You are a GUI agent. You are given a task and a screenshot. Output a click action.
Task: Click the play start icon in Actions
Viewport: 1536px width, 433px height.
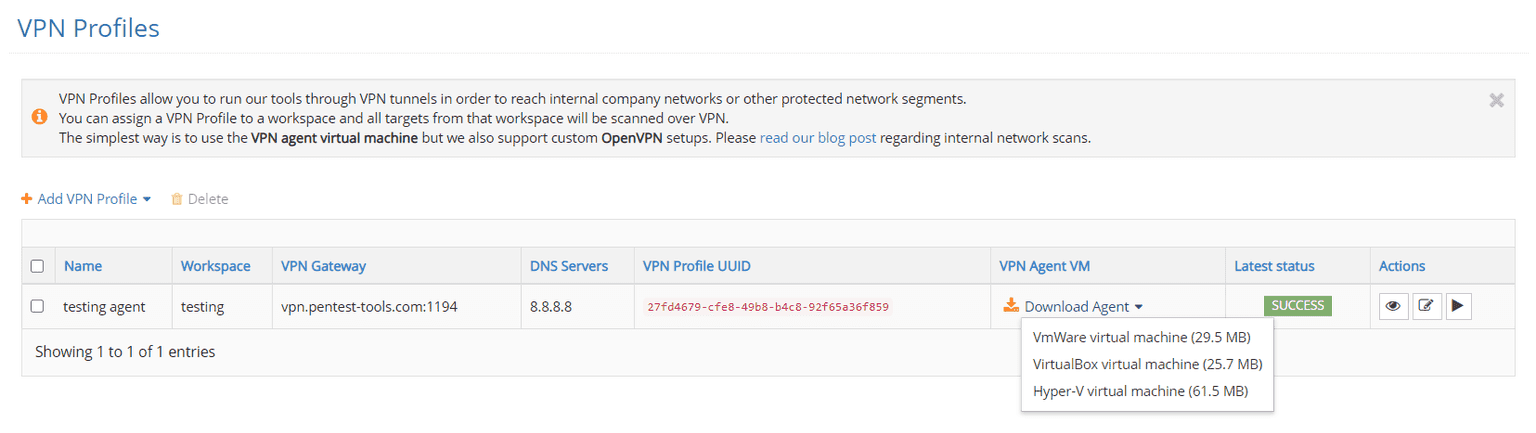coord(1458,306)
